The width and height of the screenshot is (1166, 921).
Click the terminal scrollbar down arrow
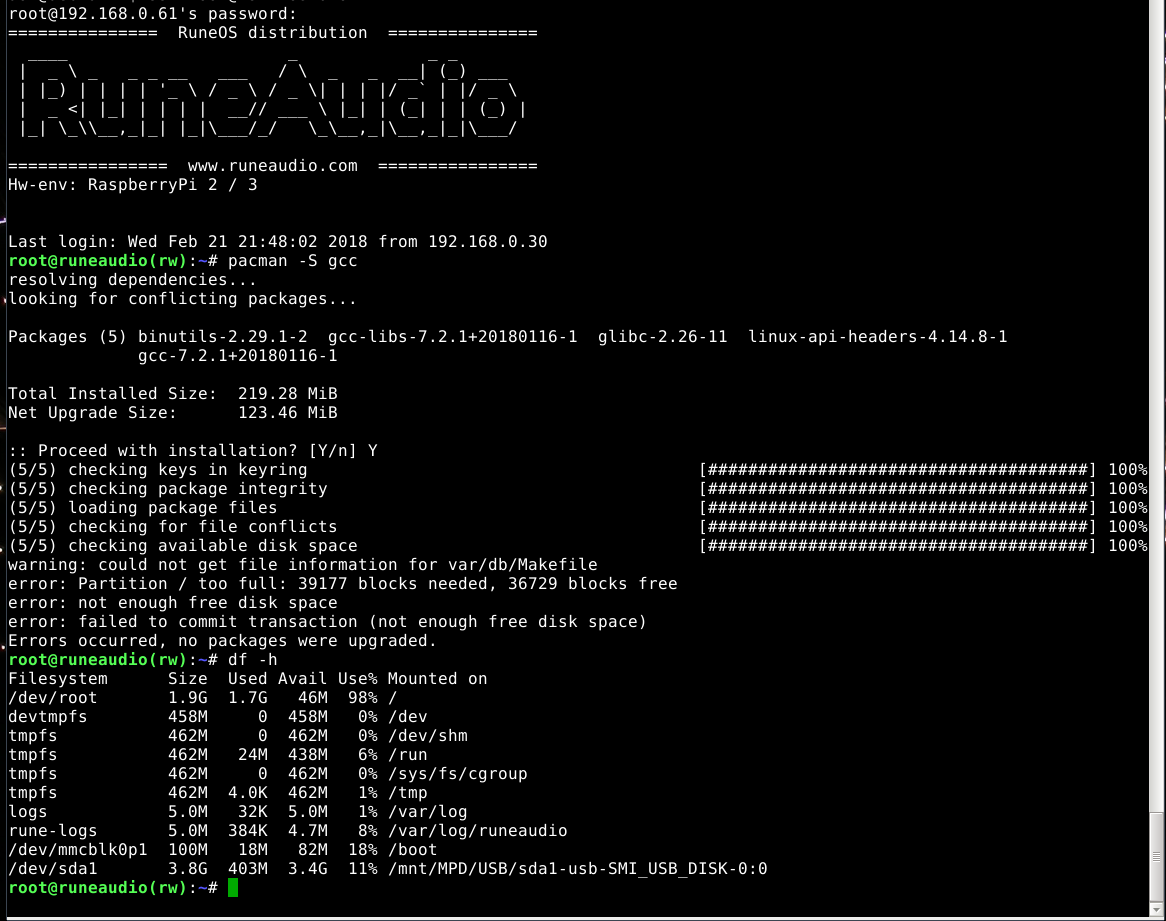click(x=1156, y=909)
